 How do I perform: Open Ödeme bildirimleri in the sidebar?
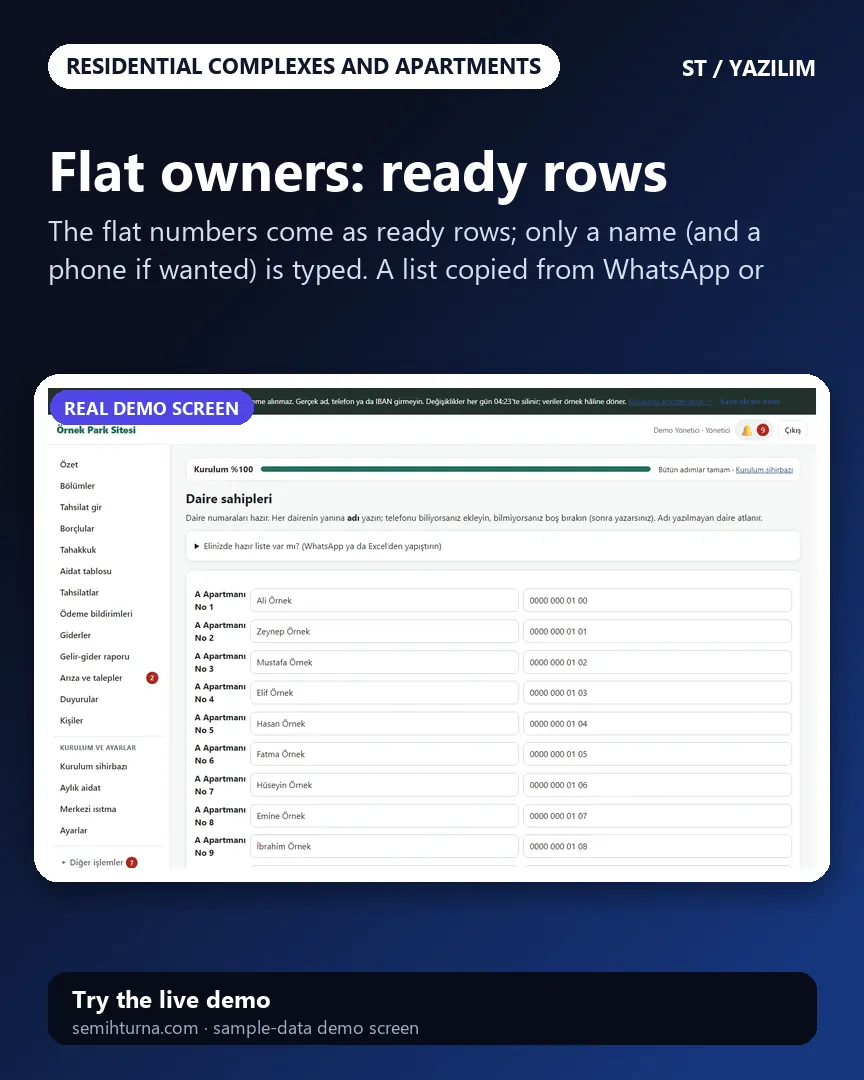pyautogui.click(x=96, y=614)
